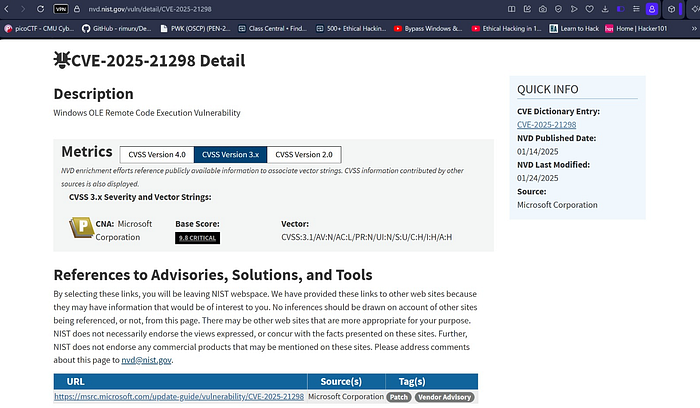Click the share page icon
Viewport: 700px width, 408px height.
[527, 9]
